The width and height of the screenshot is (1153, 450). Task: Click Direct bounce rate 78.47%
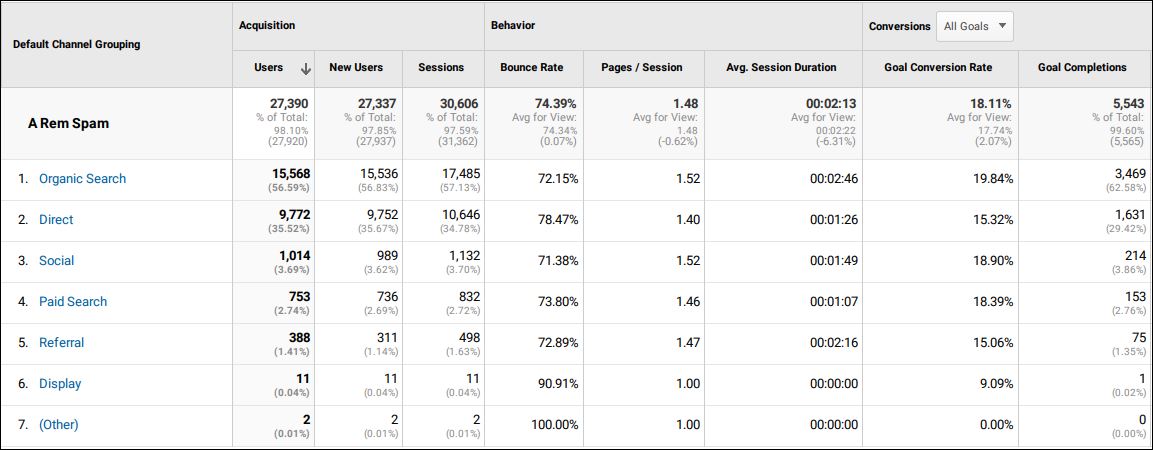pos(557,220)
